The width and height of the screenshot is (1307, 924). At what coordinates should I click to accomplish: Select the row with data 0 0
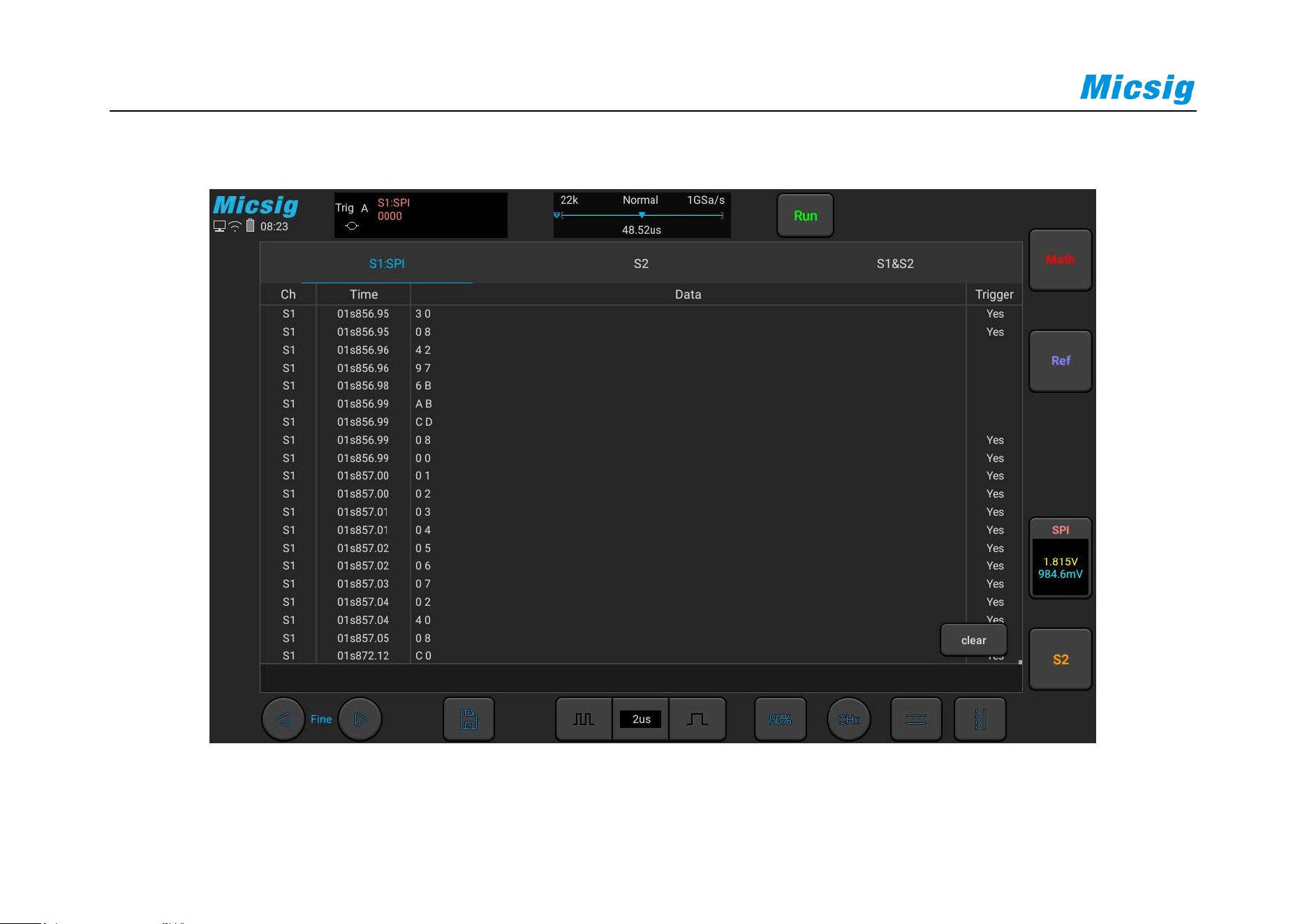tap(641, 459)
